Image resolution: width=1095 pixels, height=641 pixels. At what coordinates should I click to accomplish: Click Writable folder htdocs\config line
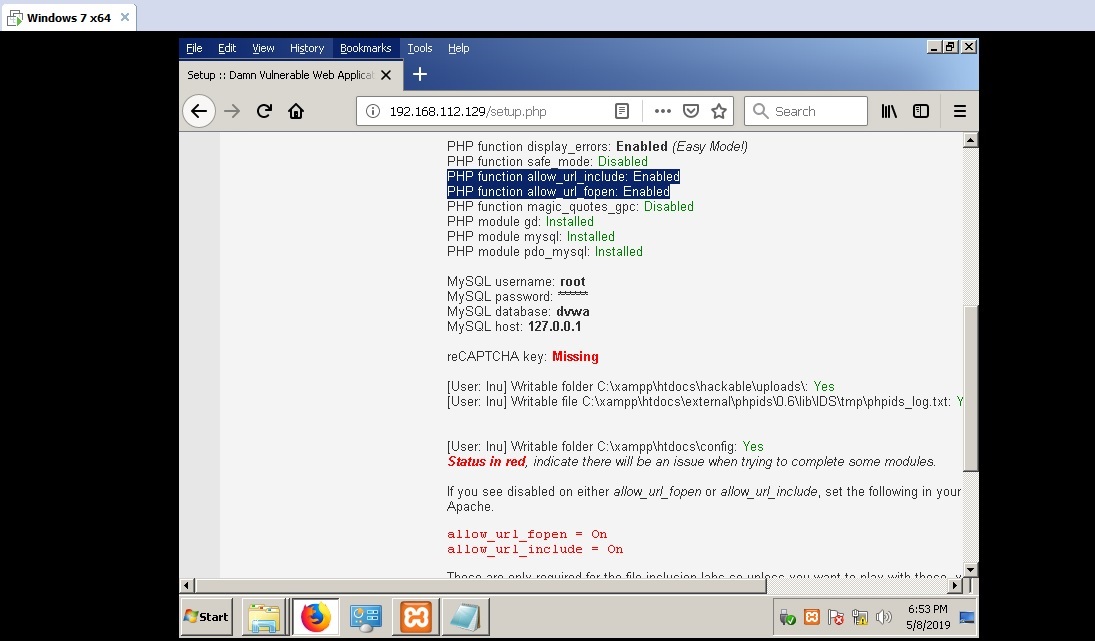click(x=605, y=446)
